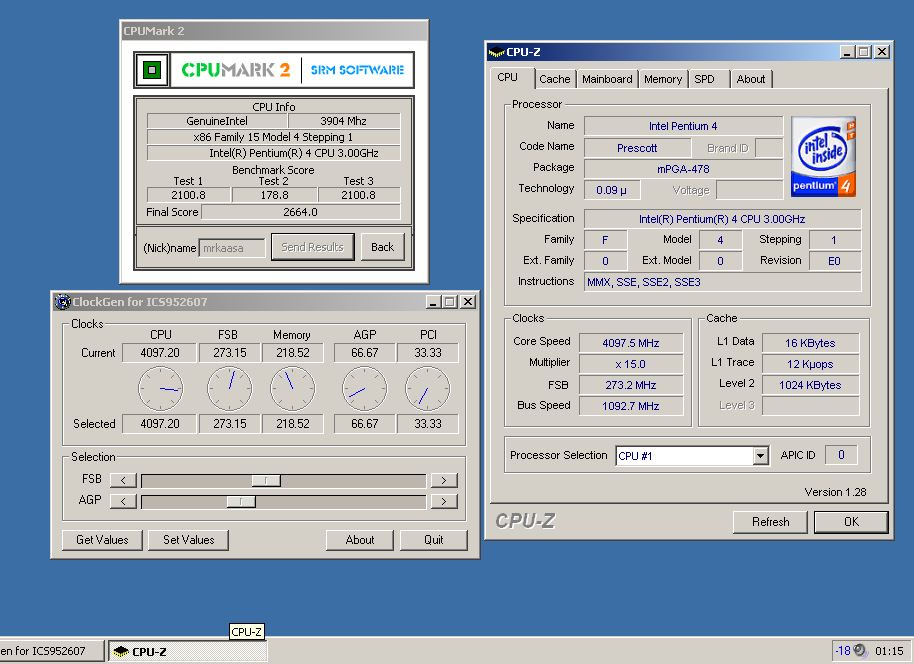Click Get Values in ClockGen
Viewport: 914px width, 664px height.
pyautogui.click(x=102, y=540)
